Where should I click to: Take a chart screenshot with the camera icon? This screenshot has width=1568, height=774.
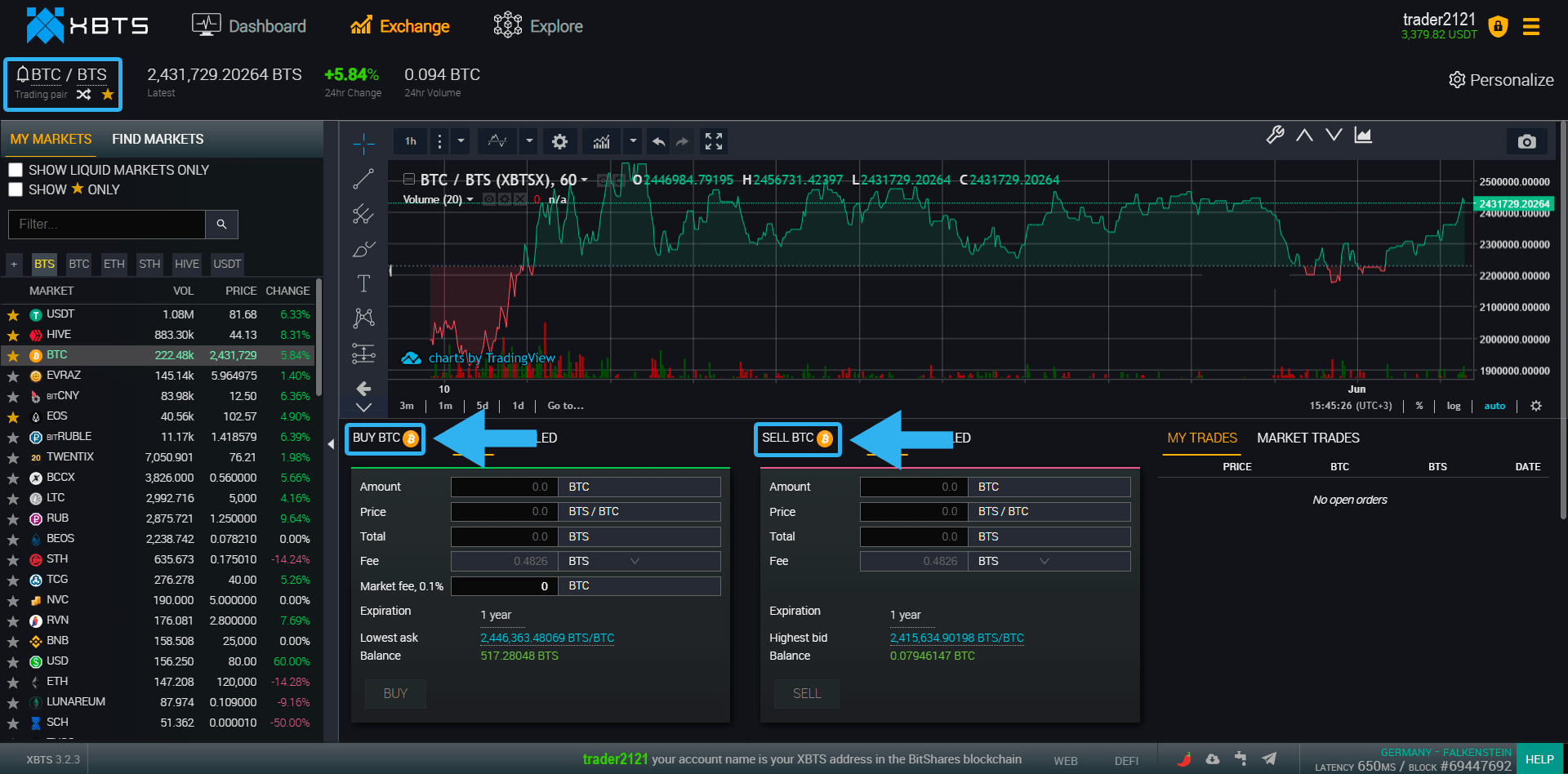coord(1527,141)
